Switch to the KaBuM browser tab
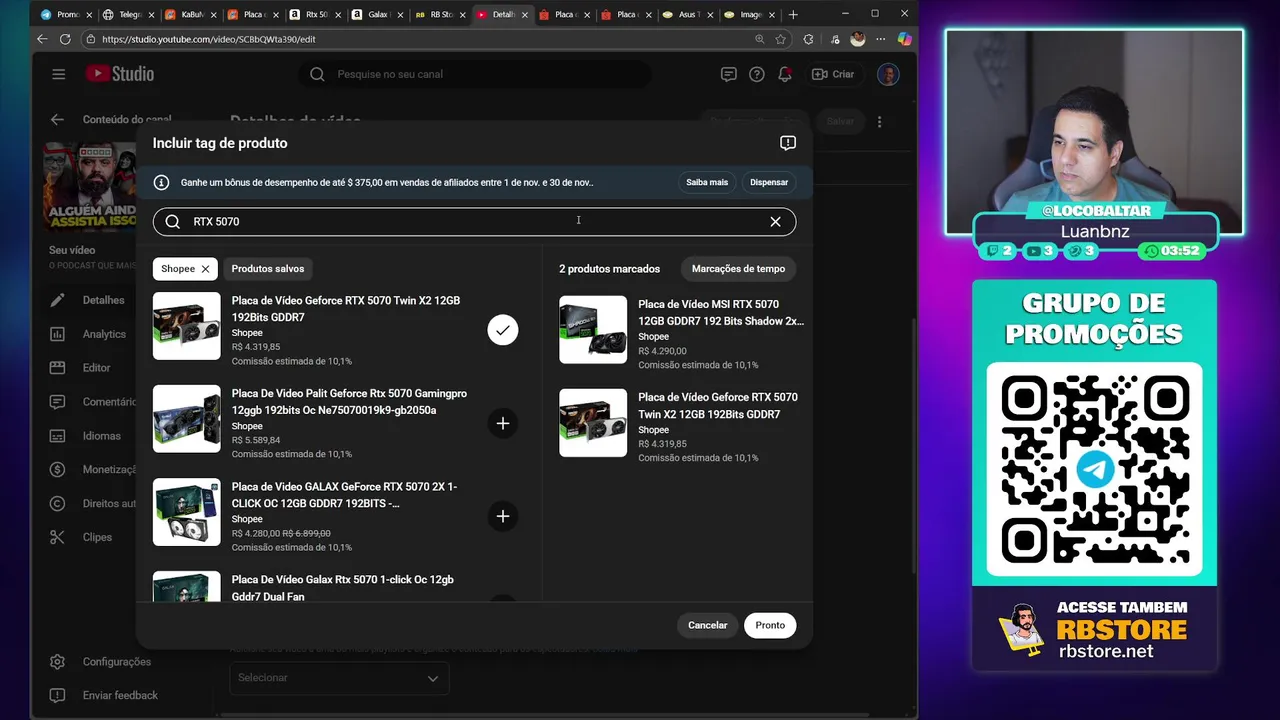This screenshot has height=720, width=1280. (190, 14)
